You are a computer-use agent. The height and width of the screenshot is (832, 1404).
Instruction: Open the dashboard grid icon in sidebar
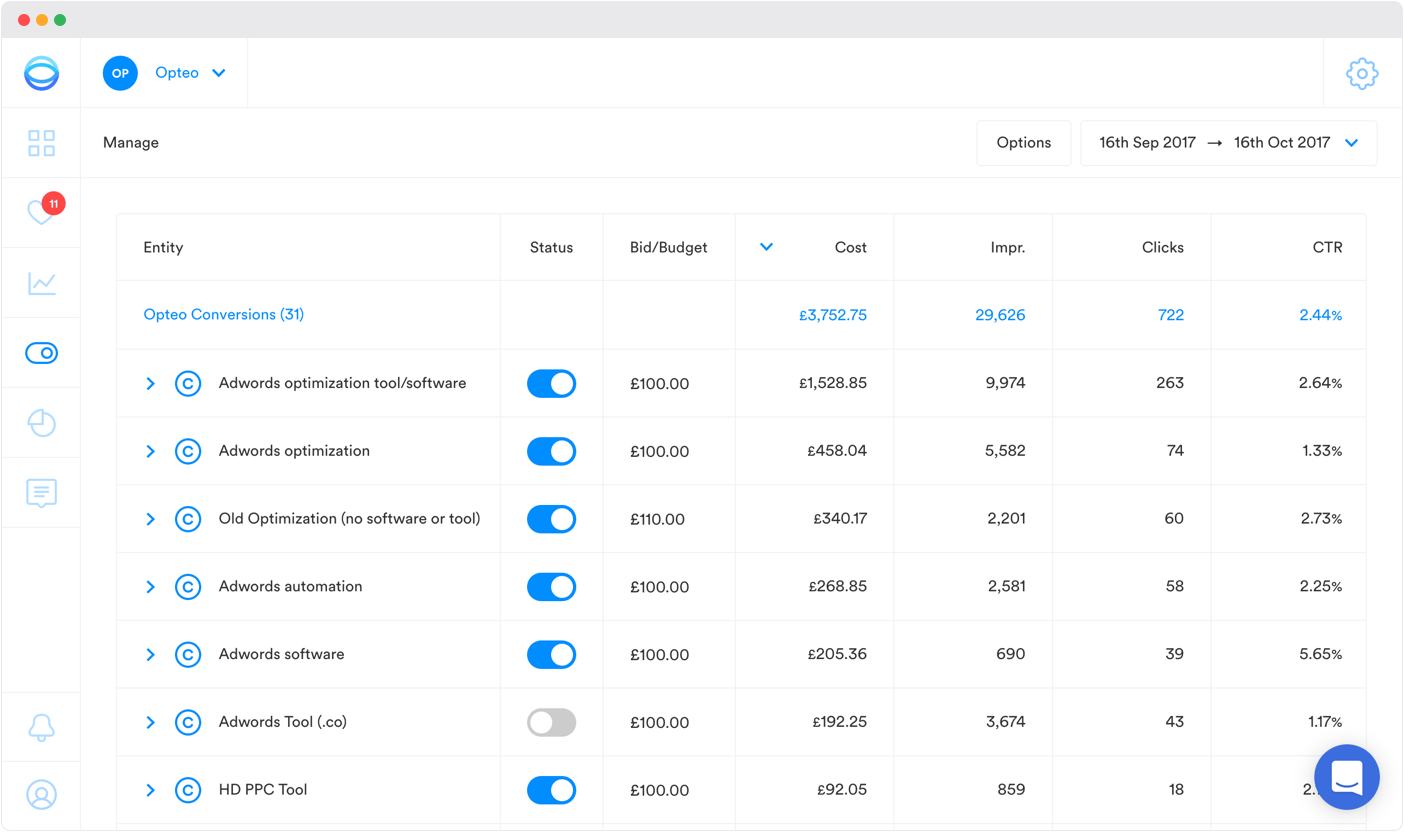tap(42, 143)
